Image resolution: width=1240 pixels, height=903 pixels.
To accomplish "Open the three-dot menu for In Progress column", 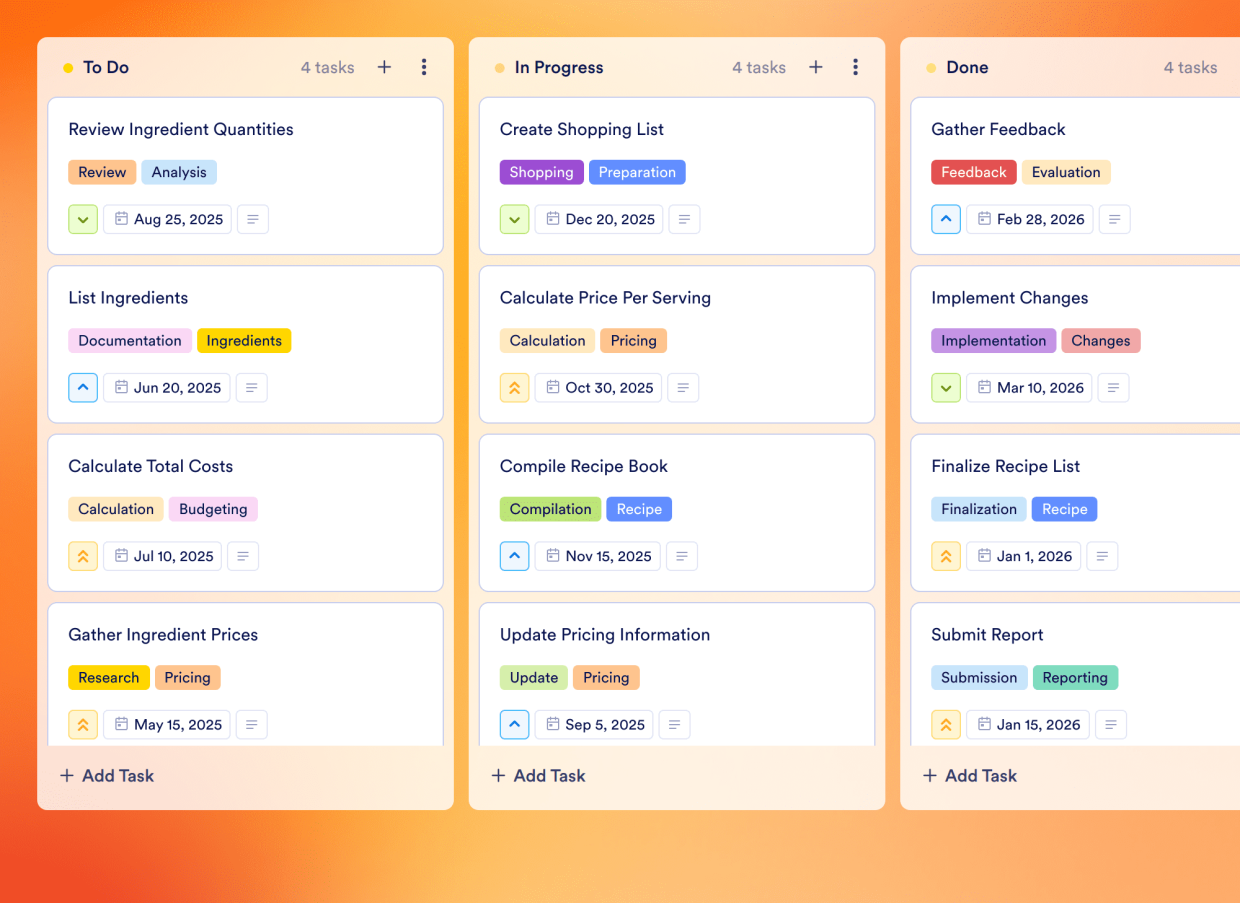I will [x=856, y=67].
